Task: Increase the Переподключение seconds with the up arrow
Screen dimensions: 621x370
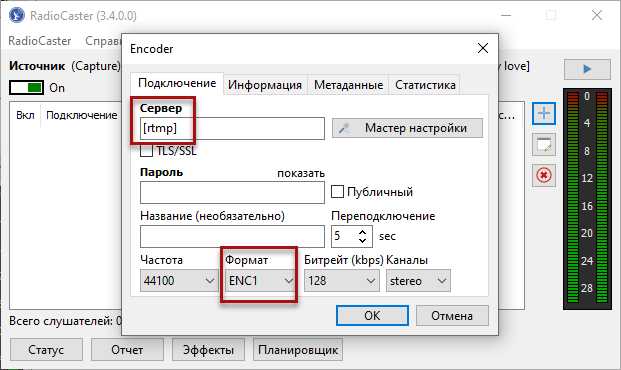Action: click(362, 232)
